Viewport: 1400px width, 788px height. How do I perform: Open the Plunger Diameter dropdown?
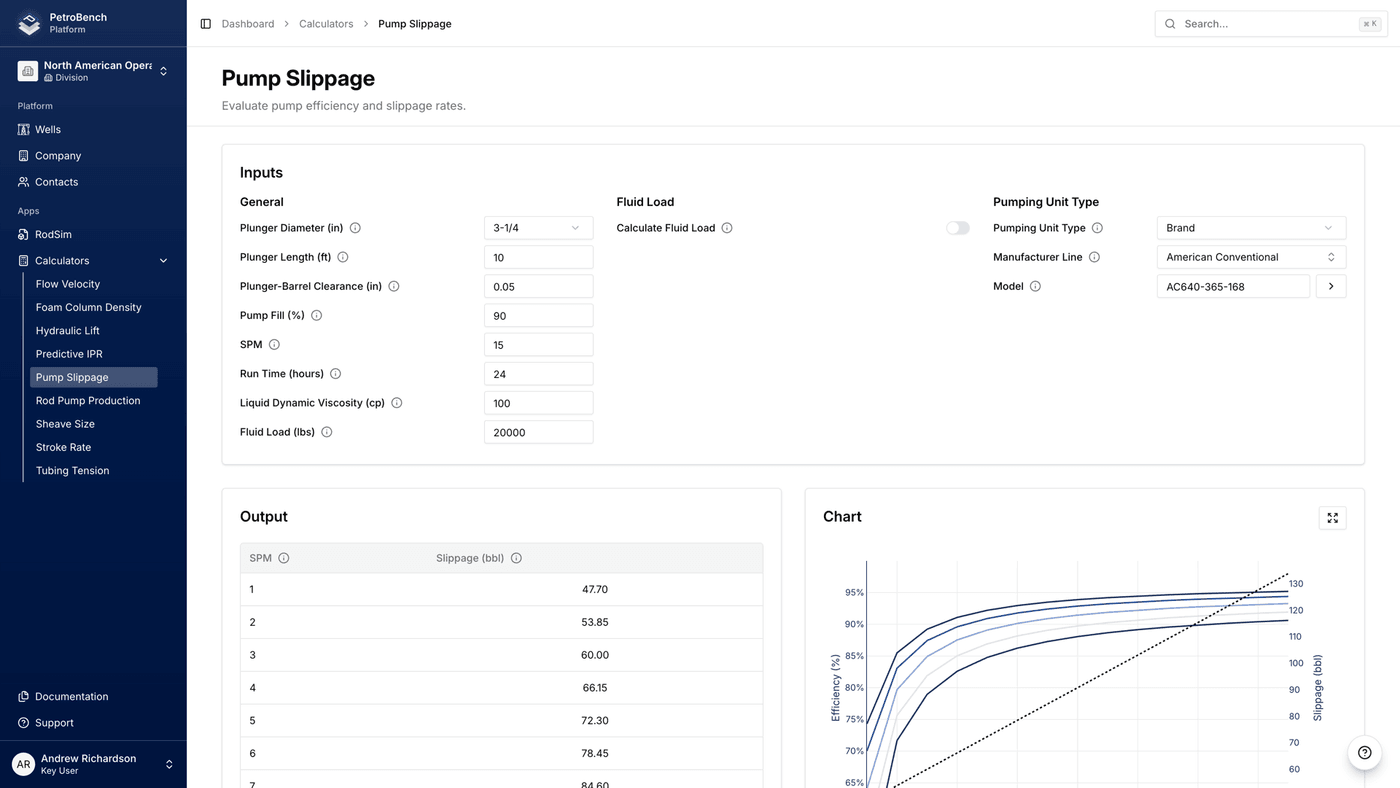[538, 228]
